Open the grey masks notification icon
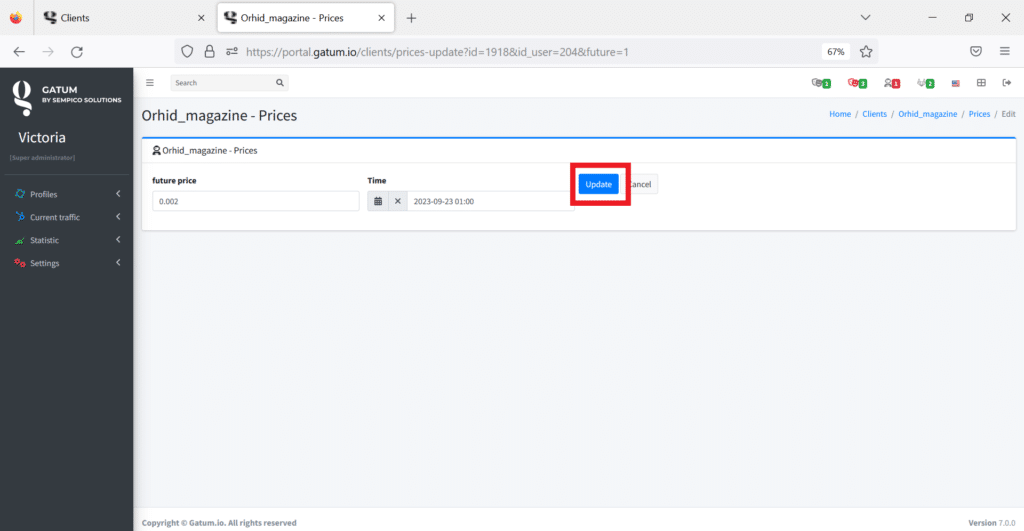This screenshot has height=531, width=1024. click(x=821, y=83)
